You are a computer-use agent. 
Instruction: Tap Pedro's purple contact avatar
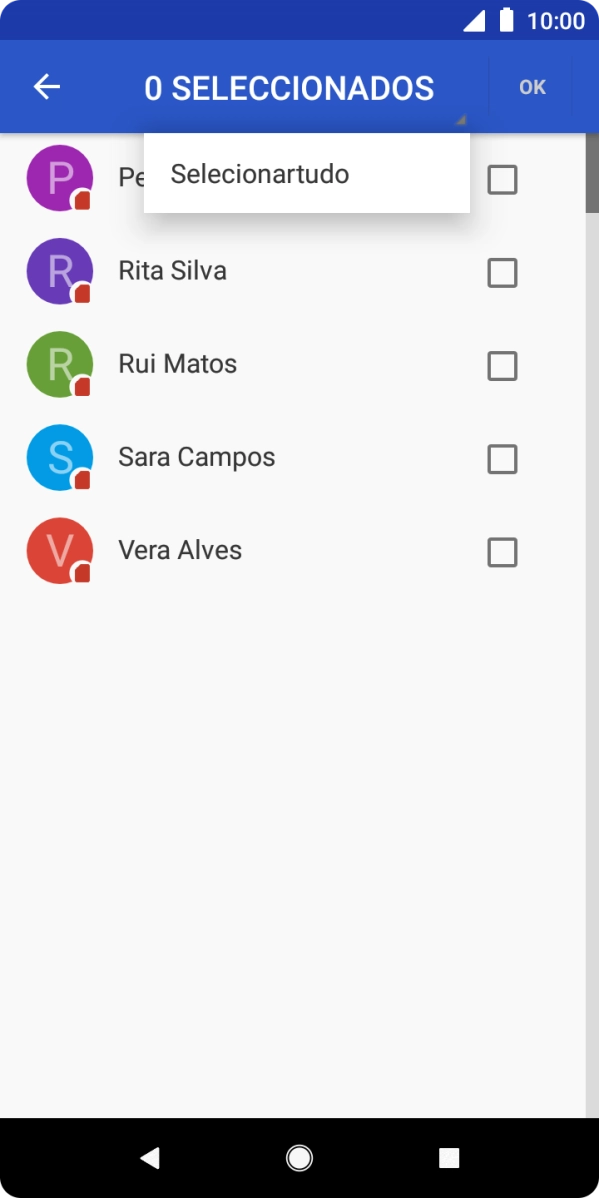coord(58,178)
